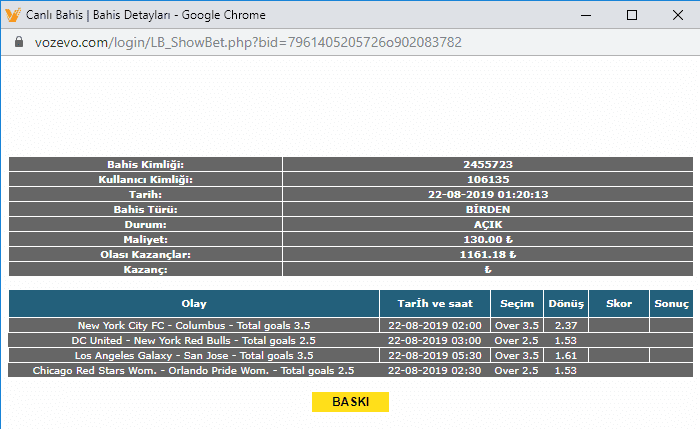700x429 pixels.
Task: Click the AÇIK status value
Action: pos(488,225)
